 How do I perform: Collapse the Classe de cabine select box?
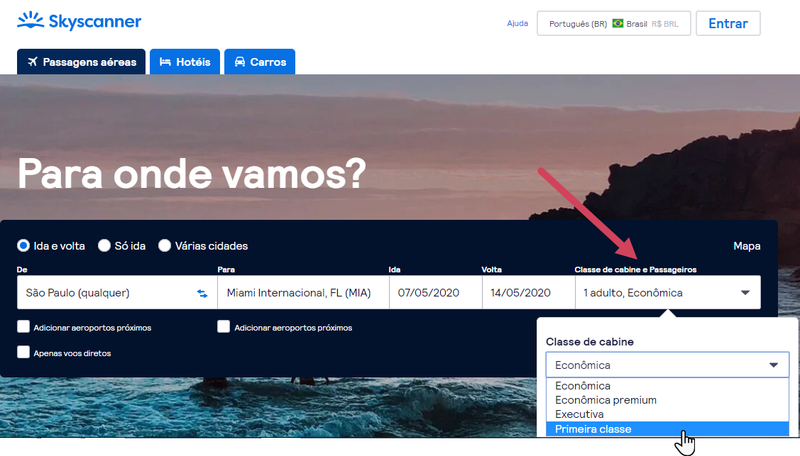(x=667, y=365)
